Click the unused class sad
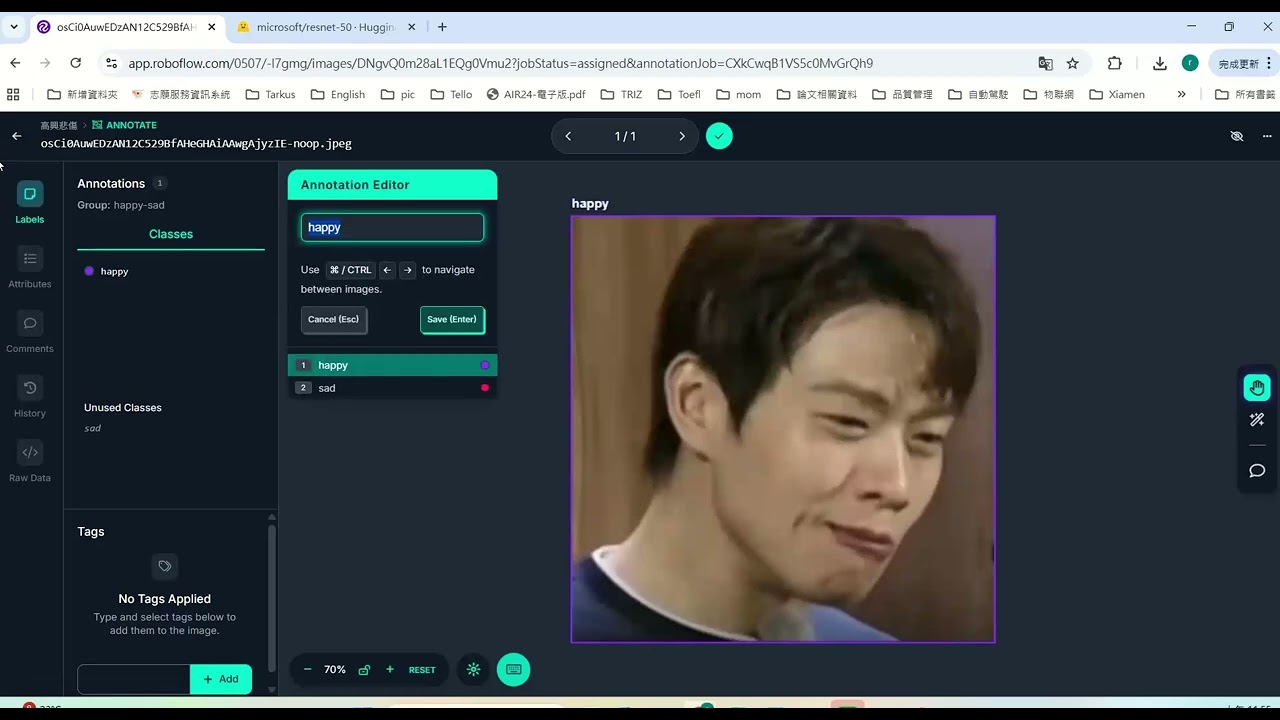Viewport: 1280px width, 720px height. [92, 428]
